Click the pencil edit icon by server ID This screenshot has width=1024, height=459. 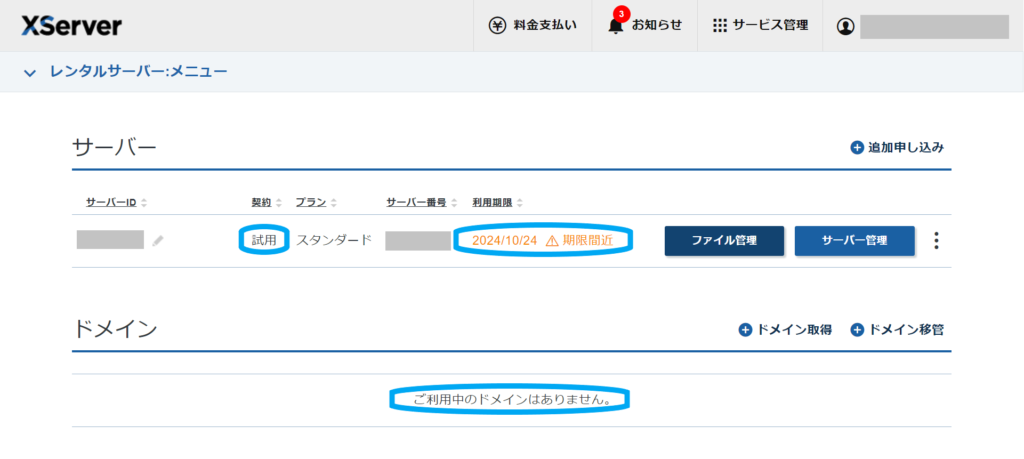coord(158,241)
